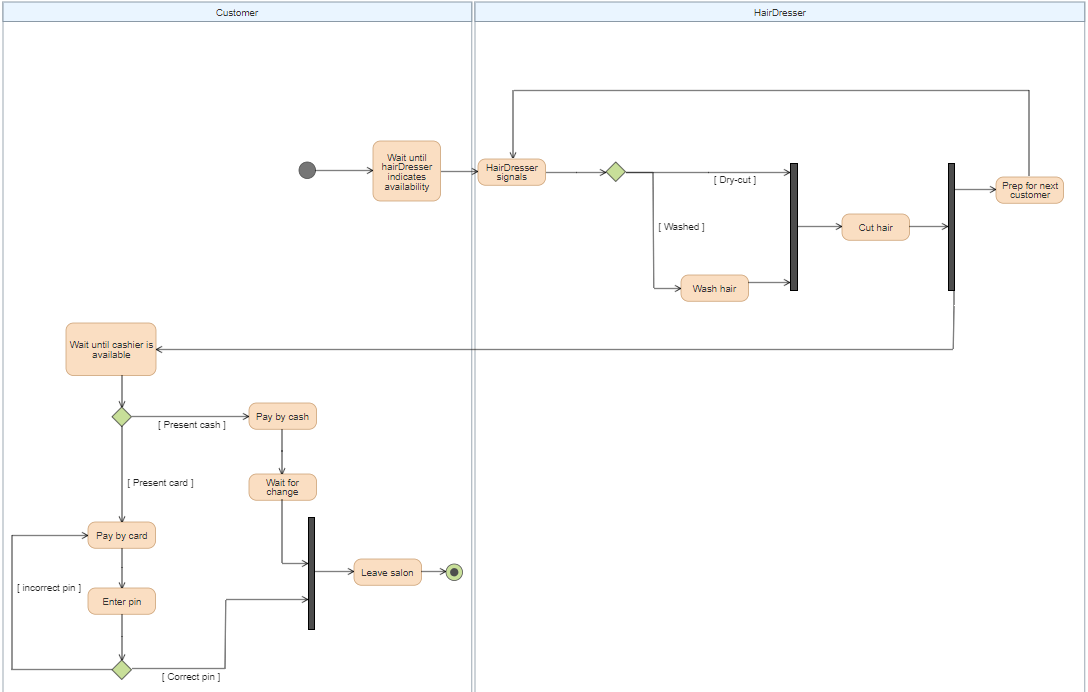
Task: Click the vertical fork bar after the Dry-cut branch
Action: (792, 227)
